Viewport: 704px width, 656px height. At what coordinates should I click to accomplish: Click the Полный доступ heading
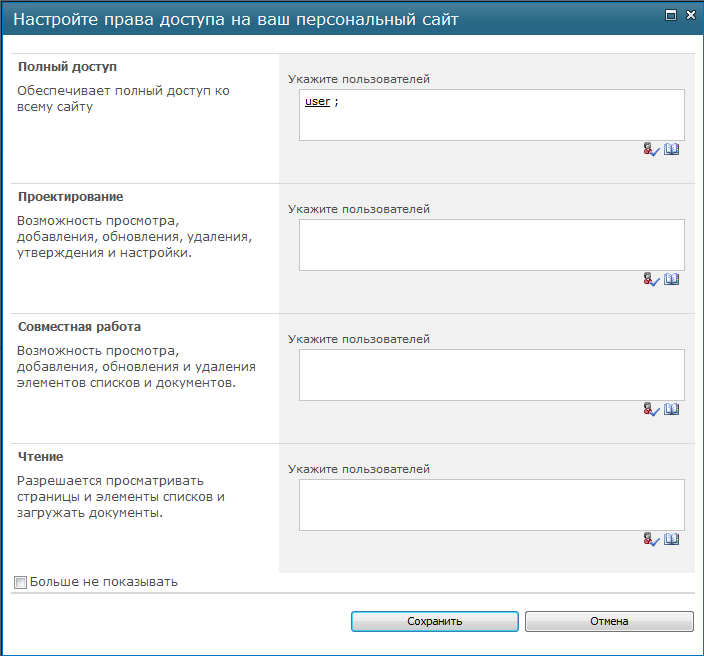pos(67,67)
